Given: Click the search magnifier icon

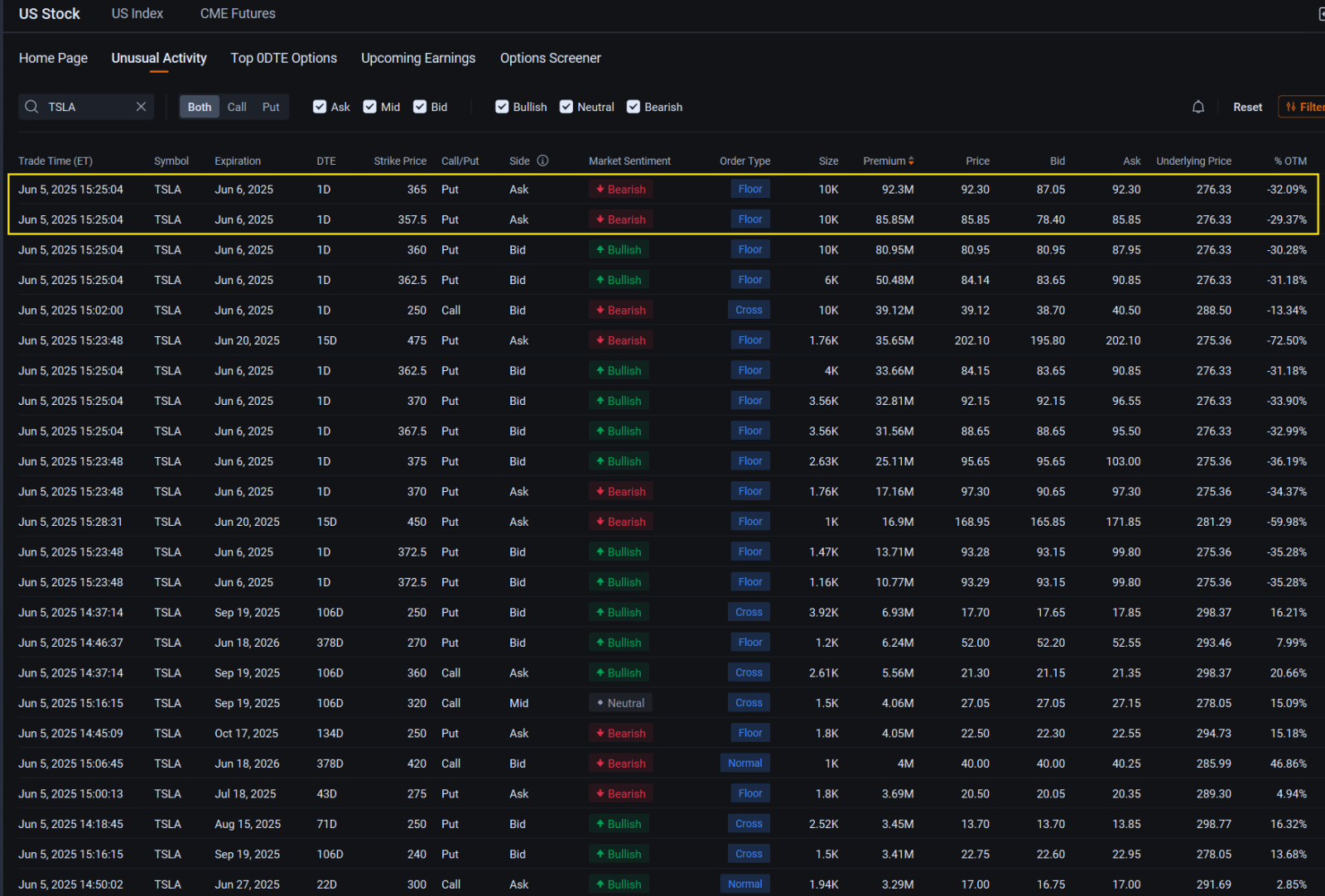Looking at the screenshot, I should [x=31, y=107].
